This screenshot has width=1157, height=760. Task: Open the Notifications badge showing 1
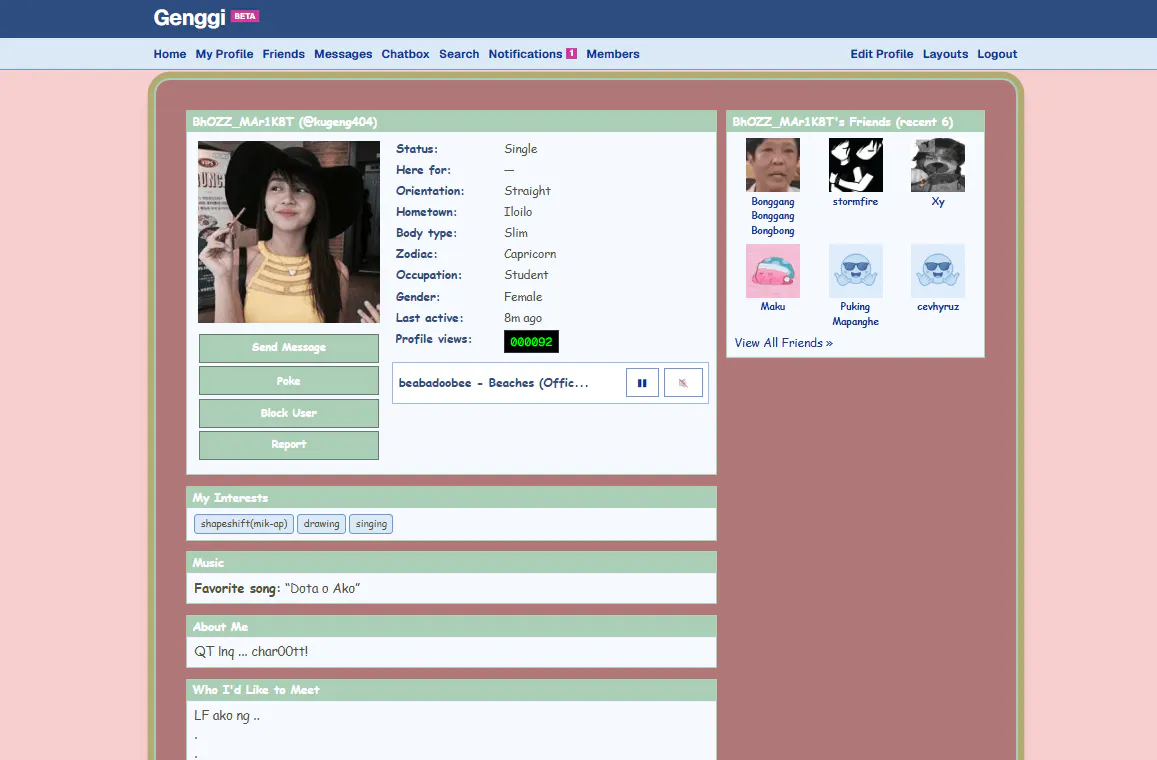[x=571, y=53]
